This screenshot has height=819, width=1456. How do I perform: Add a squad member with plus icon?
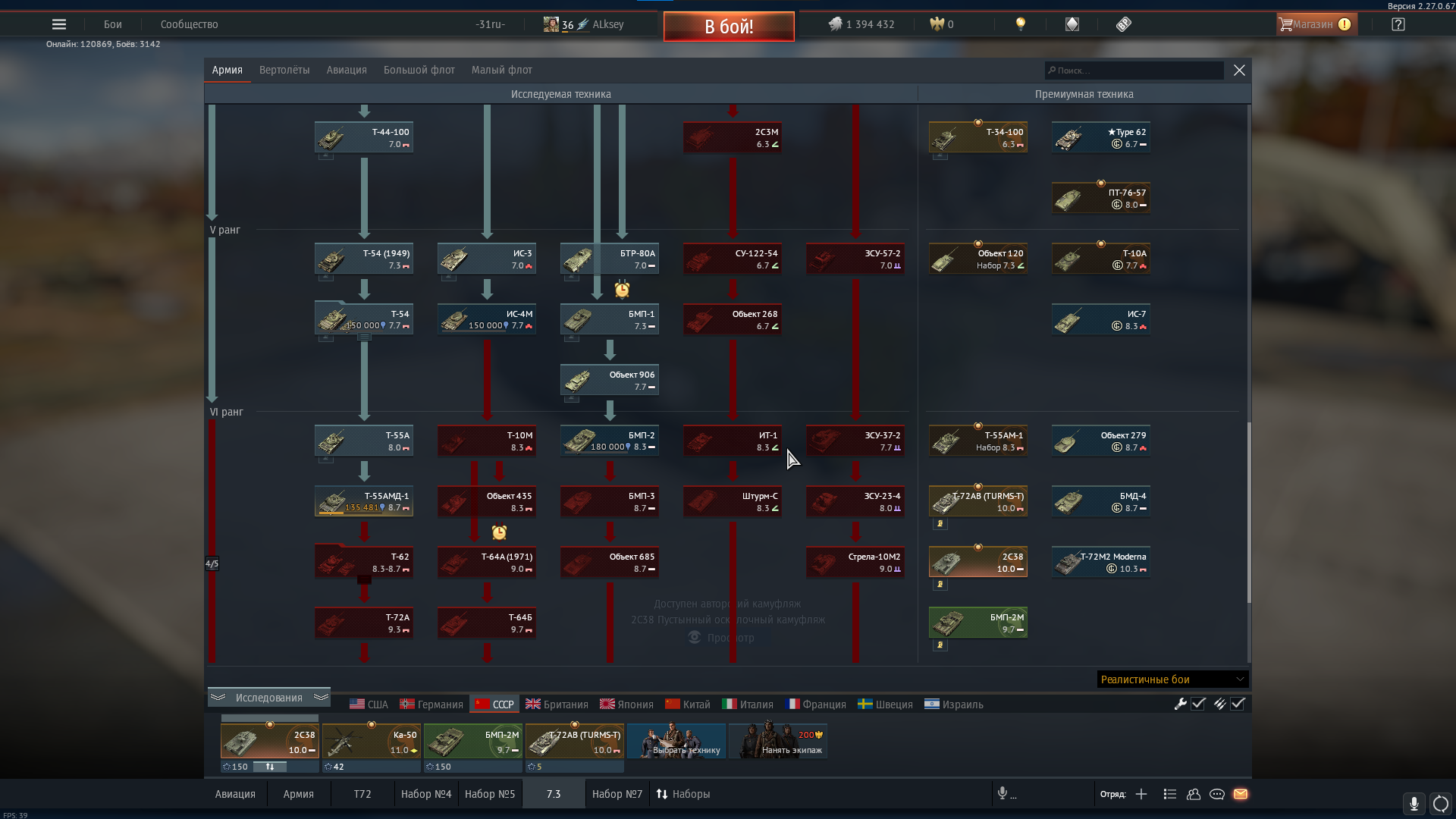(1141, 794)
